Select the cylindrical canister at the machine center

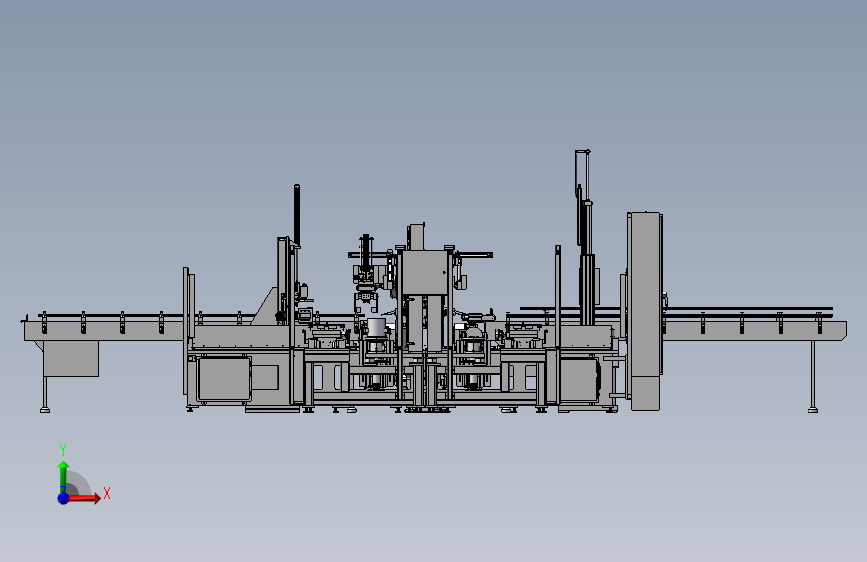click(377, 327)
